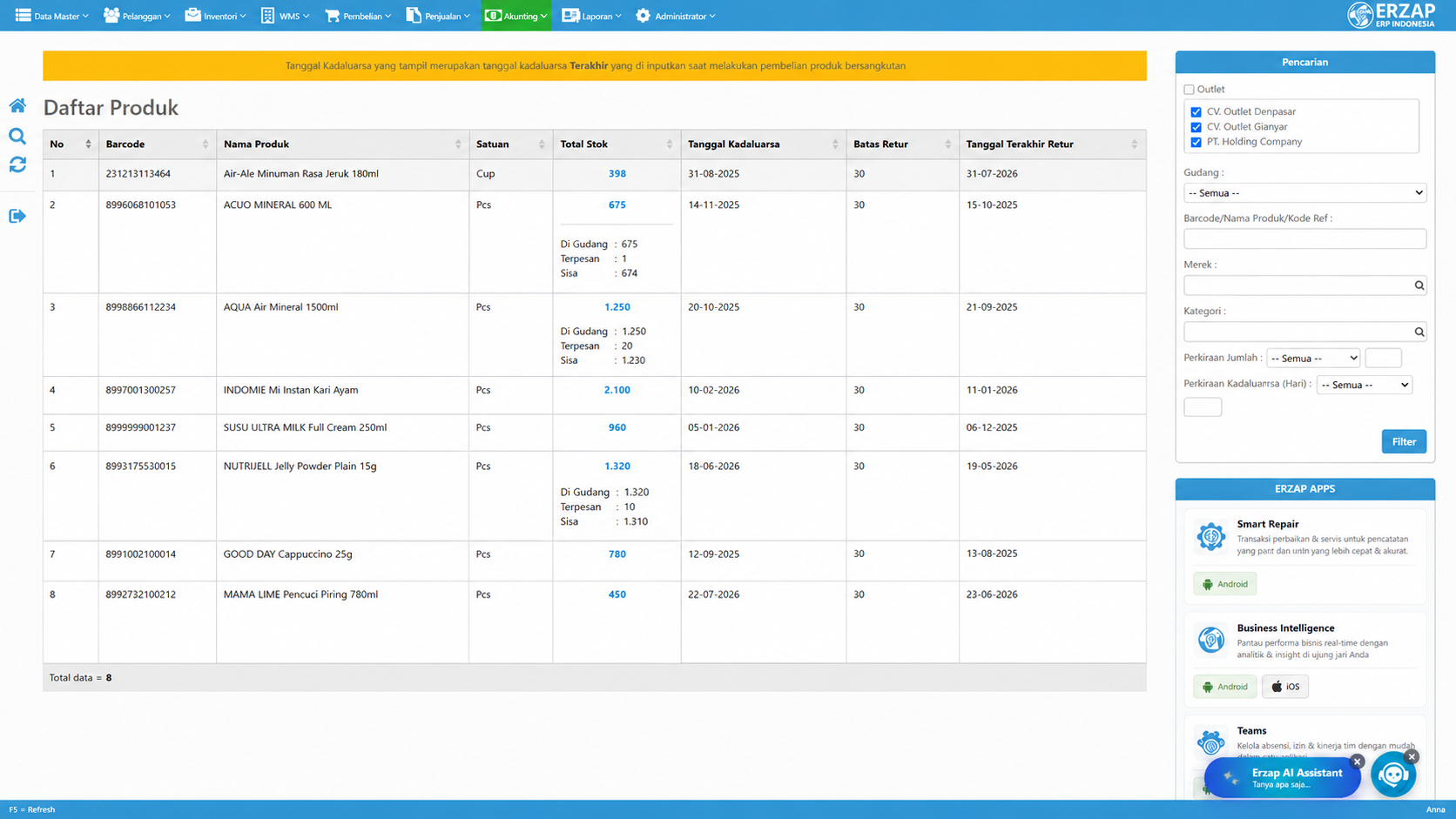The height and width of the screenshot is (819, 1456).
Task: Click F5 = Refresh in status bar
Action: coord(31,809)
